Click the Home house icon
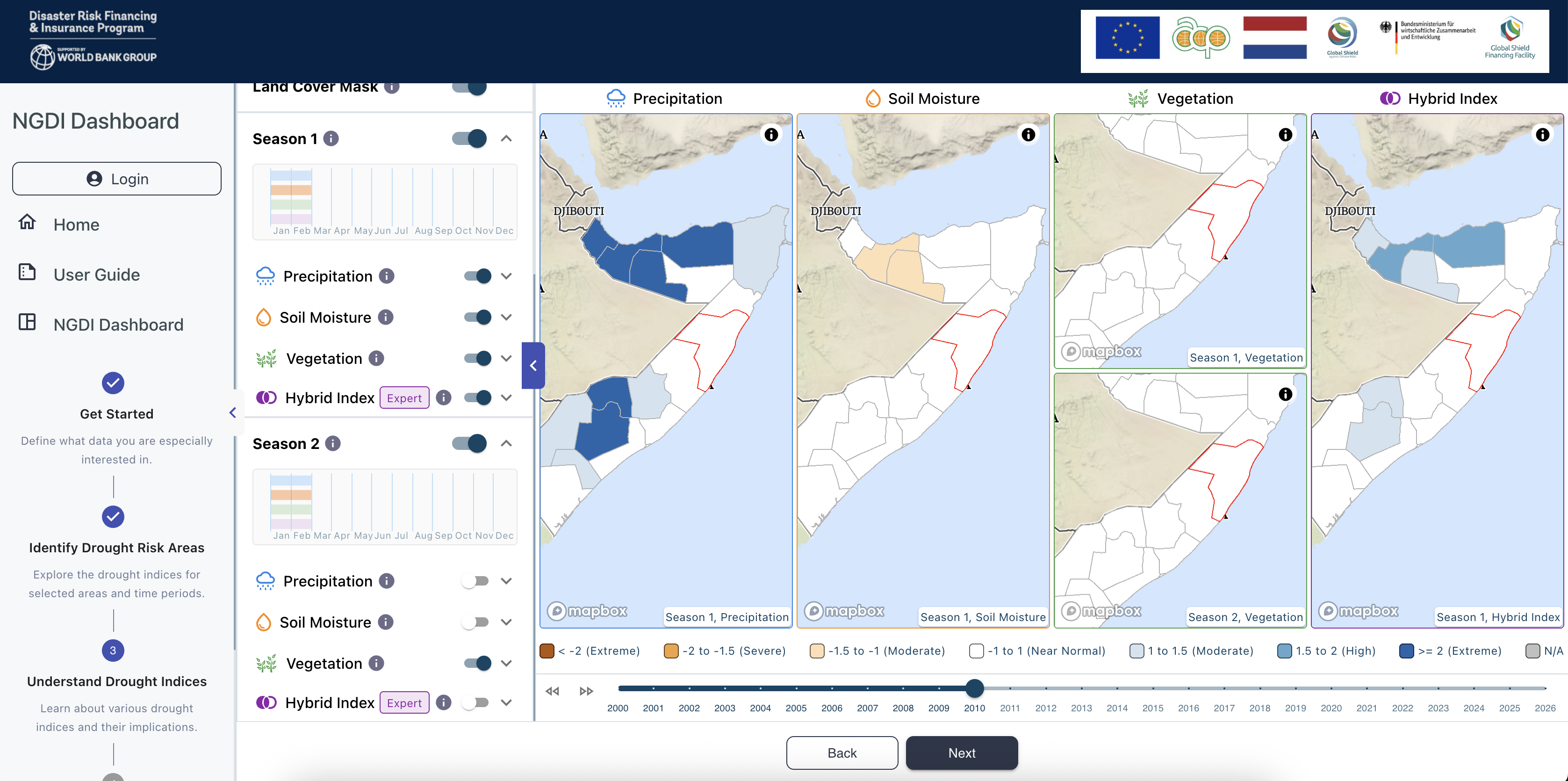The height and width of the screenshot is (781, 1568). pos(28,222)
